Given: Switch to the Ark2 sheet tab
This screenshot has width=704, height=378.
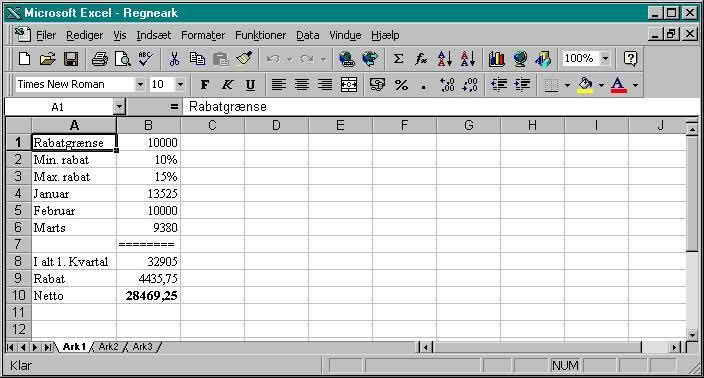Looking at the screenshot, I should (x=108, y=347).
